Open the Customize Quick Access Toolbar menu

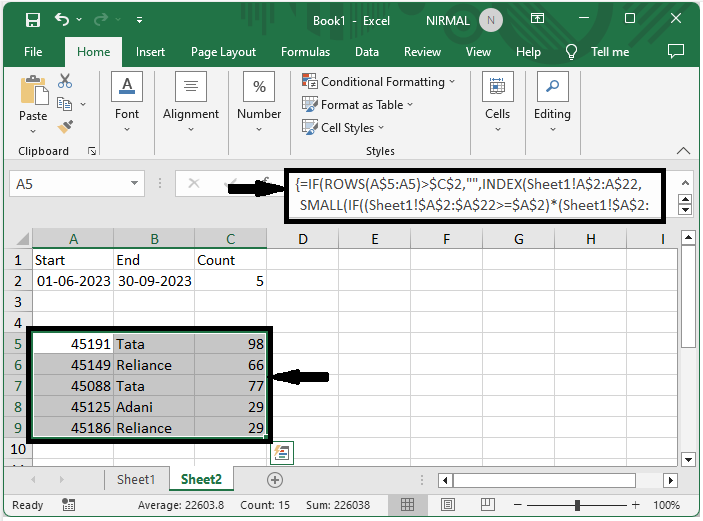point(139,20)
